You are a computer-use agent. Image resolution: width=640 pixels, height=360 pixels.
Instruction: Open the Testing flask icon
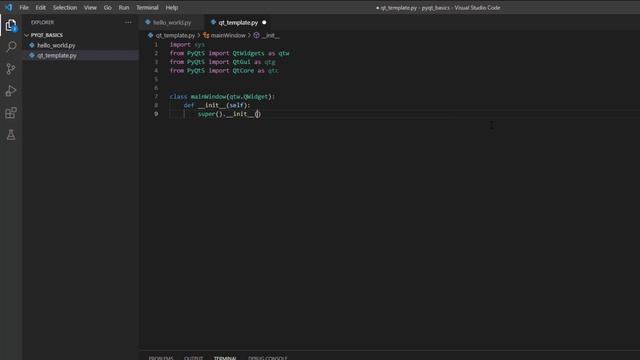(x=11, y=135)
